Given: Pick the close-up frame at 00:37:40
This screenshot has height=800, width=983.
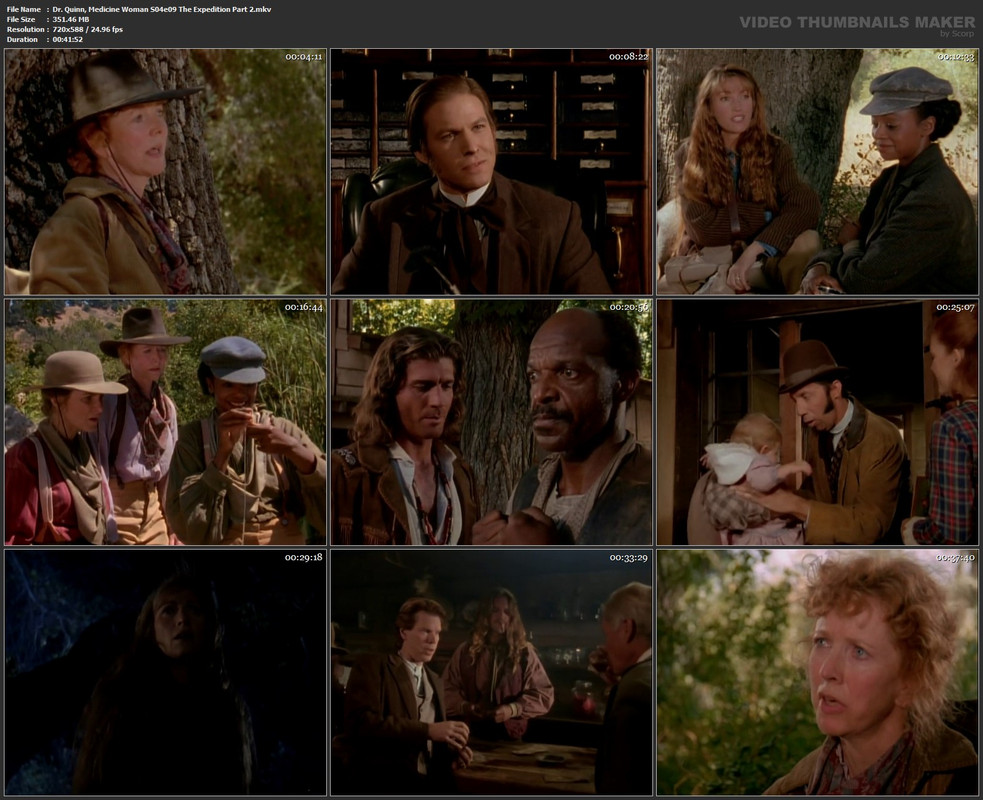Looking at the screenshot, I should coord(817,672).
